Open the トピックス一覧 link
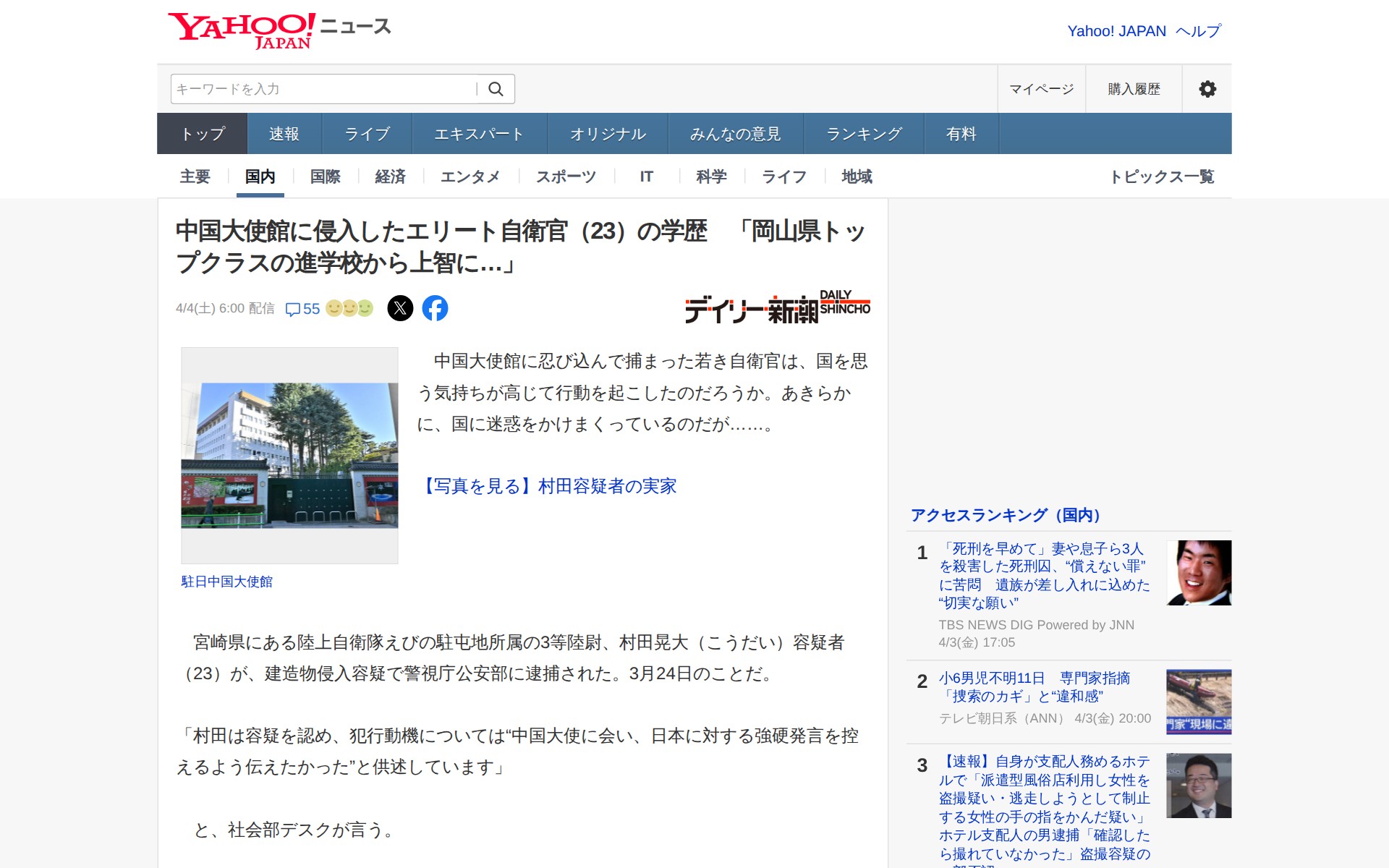Screen dimensions: 1389x868 click(1162, 176)
